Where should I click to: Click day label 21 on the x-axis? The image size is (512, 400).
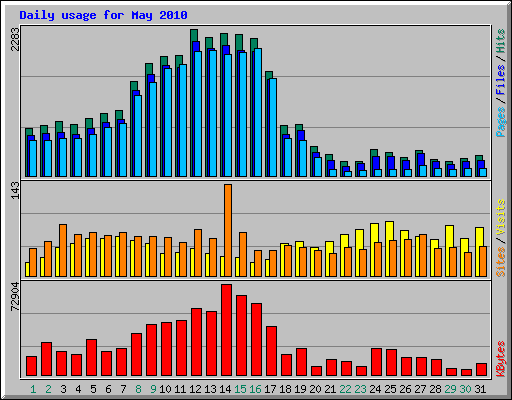pos(330,389)
